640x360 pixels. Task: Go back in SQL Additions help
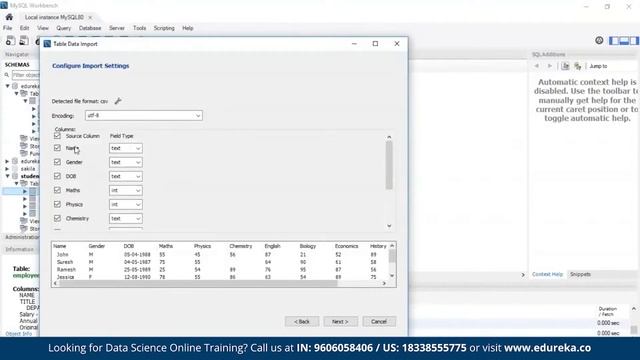coord(537,66)
